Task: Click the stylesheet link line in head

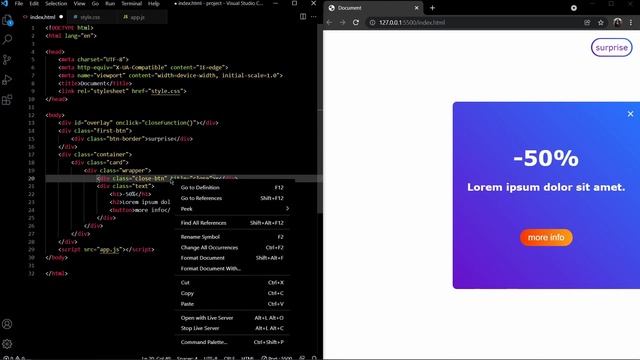Action: pos(122,91)
